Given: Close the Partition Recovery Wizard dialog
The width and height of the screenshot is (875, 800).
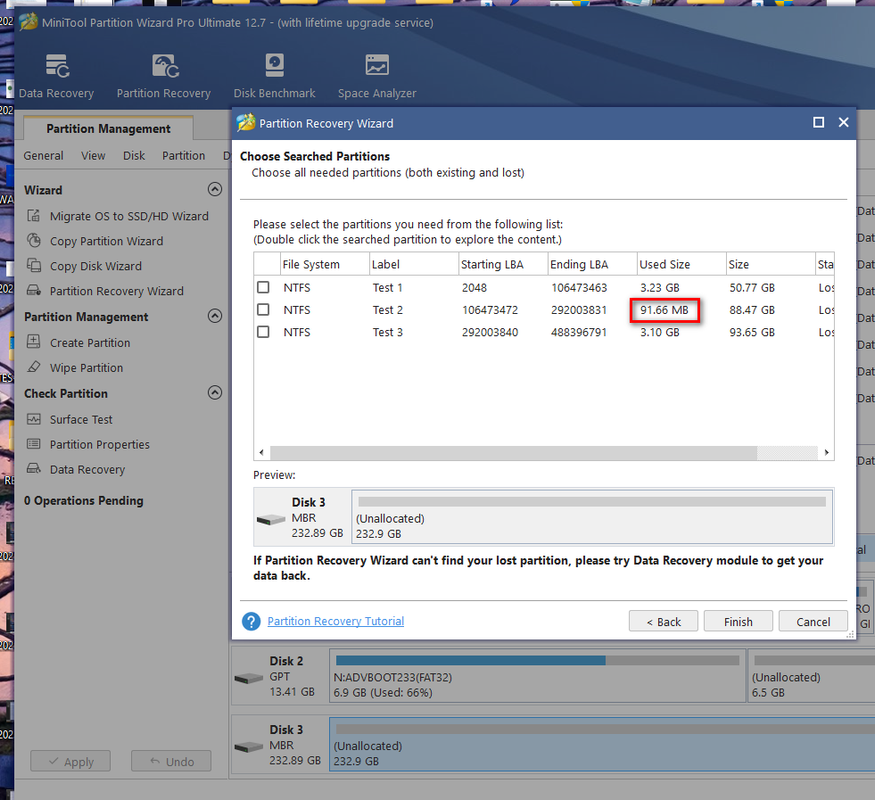Looking at the screenshot, I should 844,122.
